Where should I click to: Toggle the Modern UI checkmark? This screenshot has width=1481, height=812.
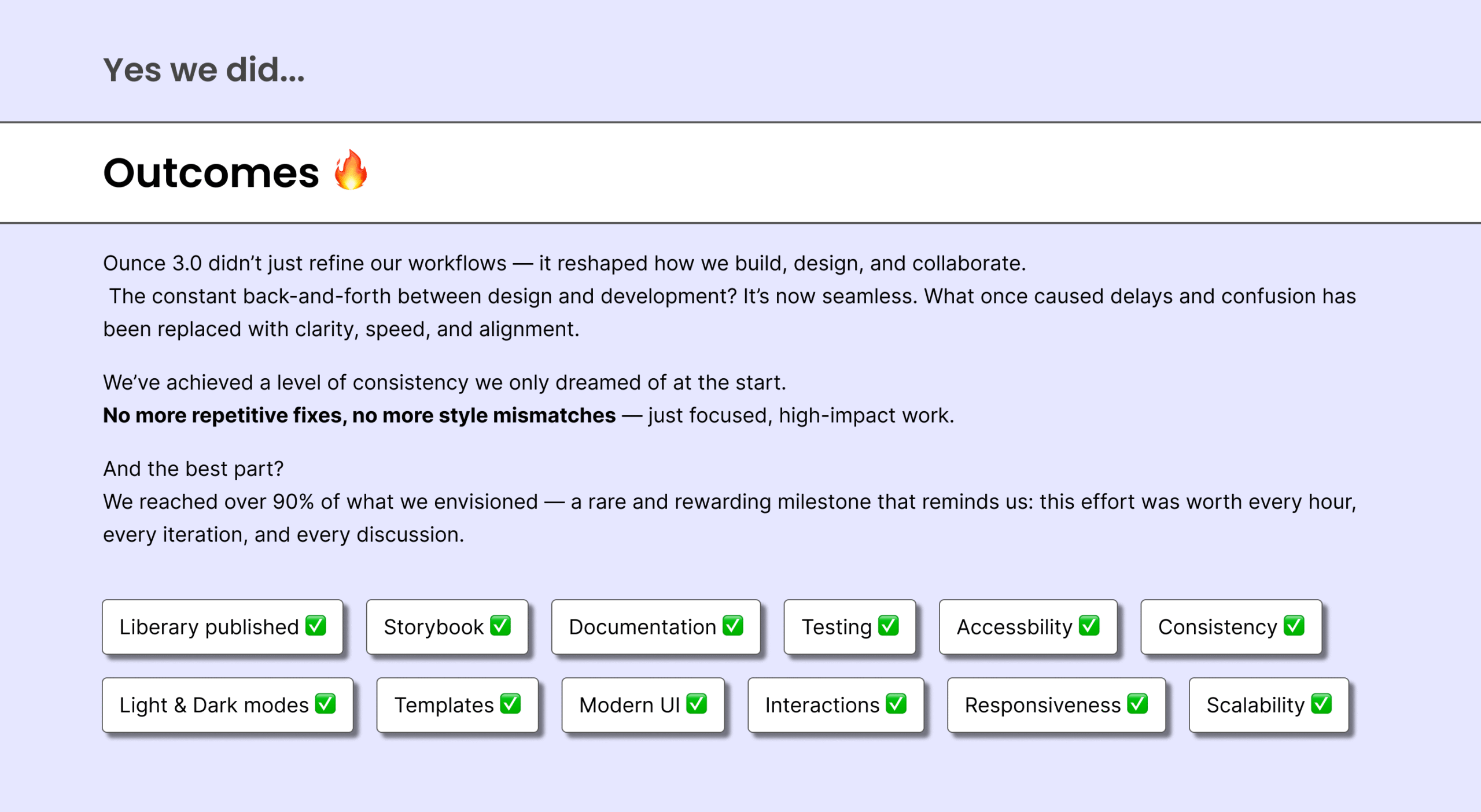click(x=697, y=704)
